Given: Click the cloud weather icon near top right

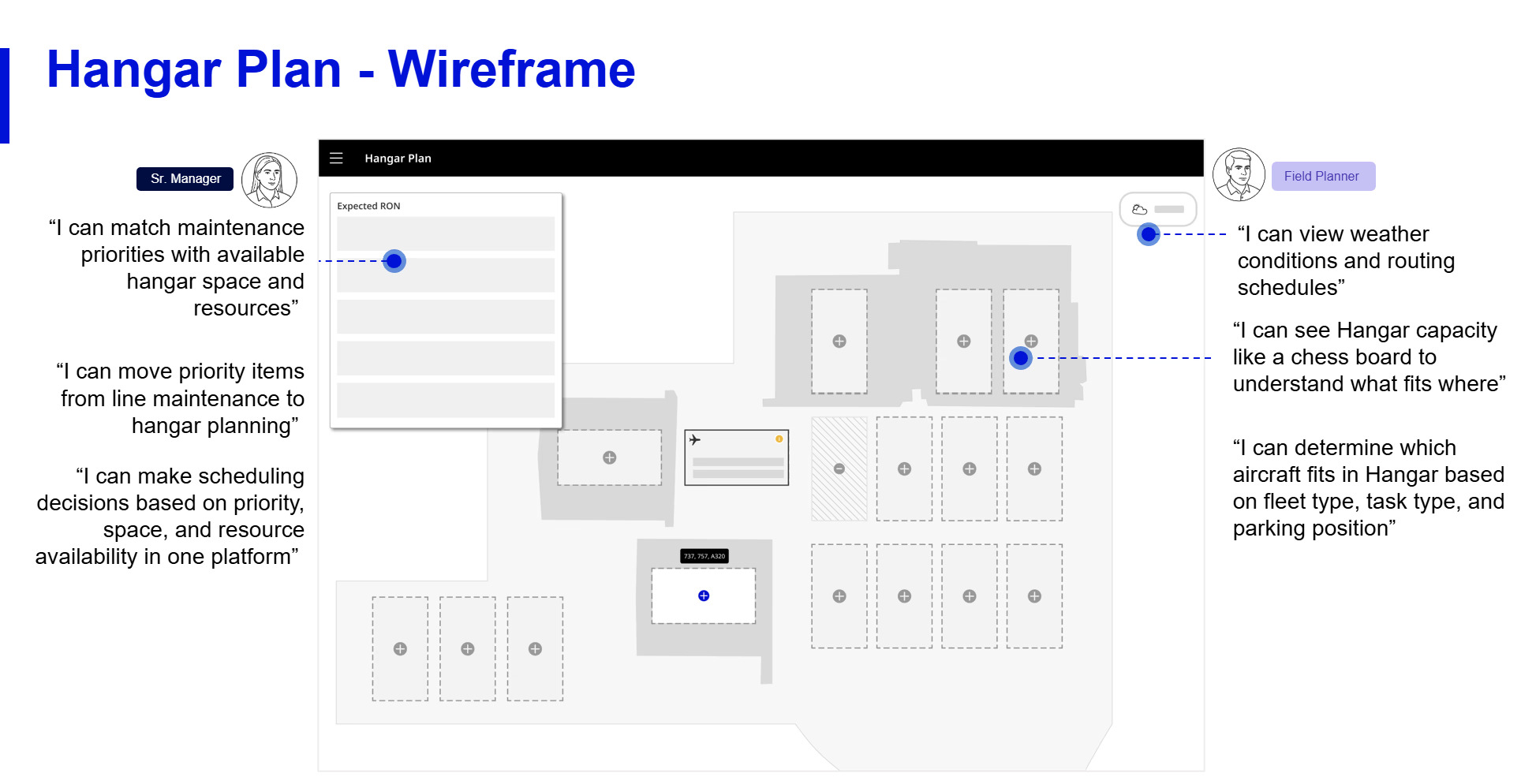Looking at the screenshot, I should (1141, 208).
